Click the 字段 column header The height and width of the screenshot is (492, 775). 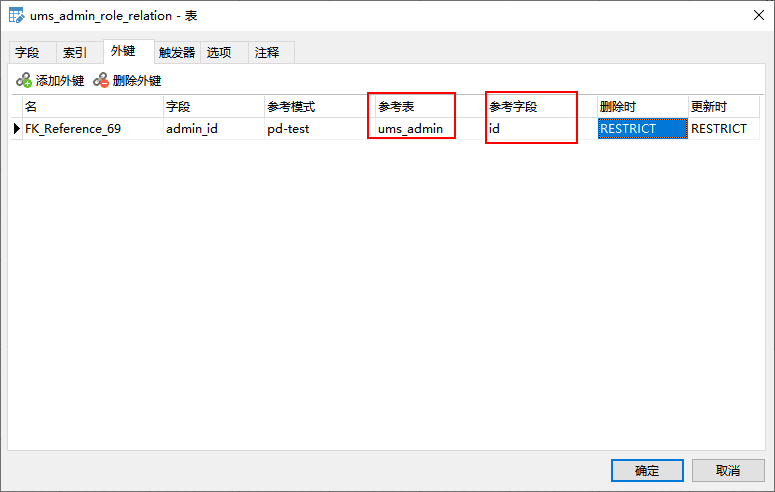214,106
